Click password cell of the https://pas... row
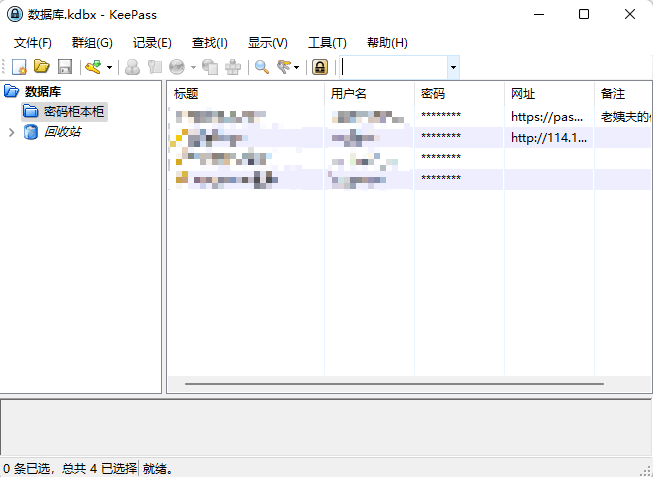Viewport: 653px width, 477px height. 441,116
